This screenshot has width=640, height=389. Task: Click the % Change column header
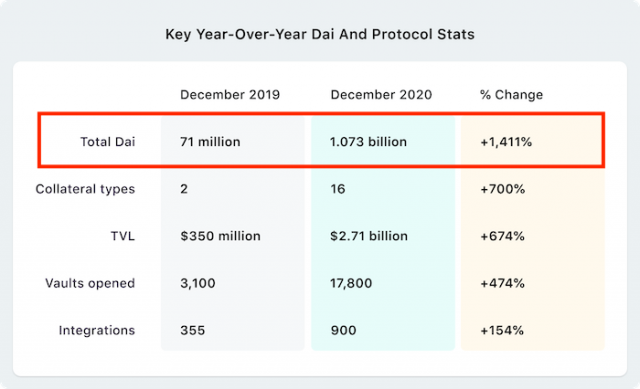(511, 95)
